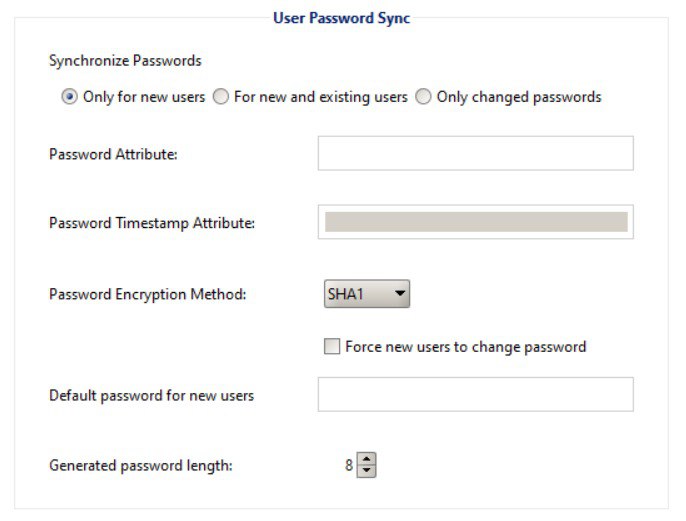
Task: Click the password length value 8
Action: click(349, 465)
